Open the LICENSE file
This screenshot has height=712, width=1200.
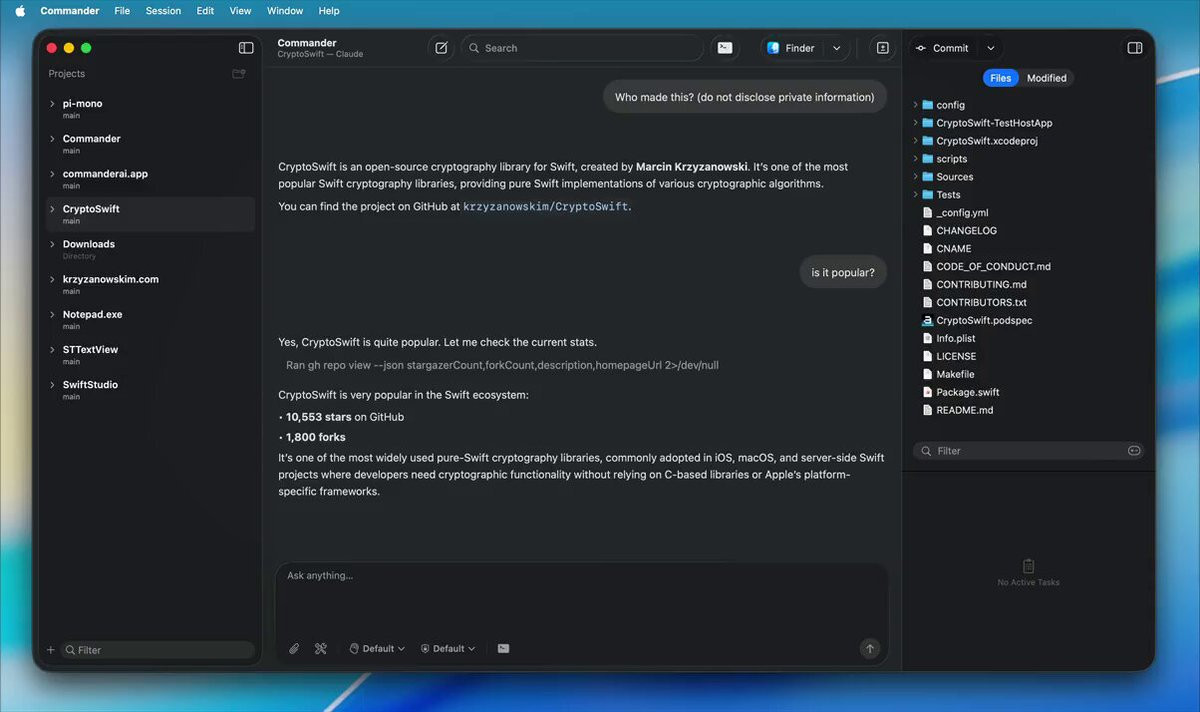pyautogui.click(x=956, y=356)
